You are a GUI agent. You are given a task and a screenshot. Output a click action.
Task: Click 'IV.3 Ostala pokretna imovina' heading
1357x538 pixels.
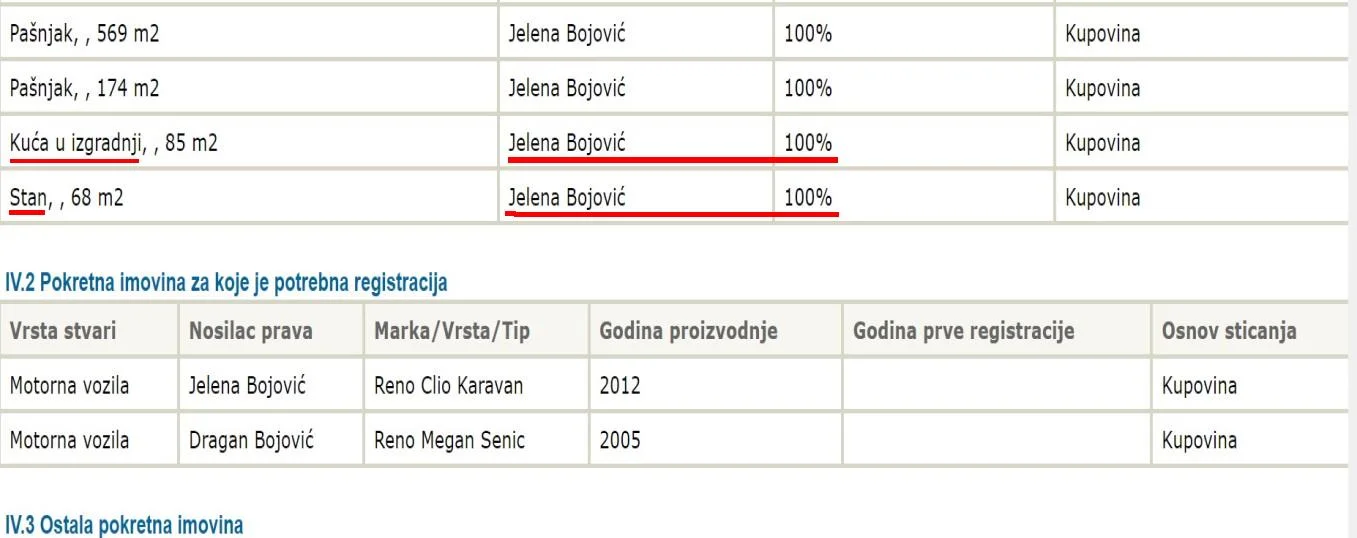coord(124,525)
